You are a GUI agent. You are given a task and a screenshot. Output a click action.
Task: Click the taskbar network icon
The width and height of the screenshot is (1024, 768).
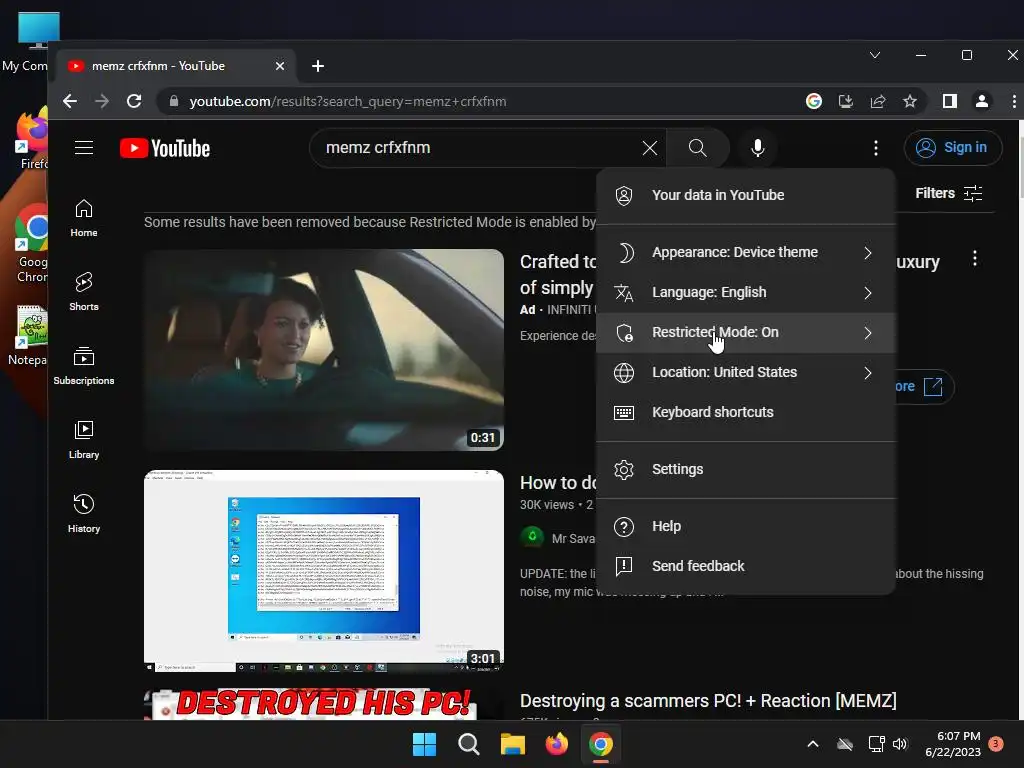(876, 744)
